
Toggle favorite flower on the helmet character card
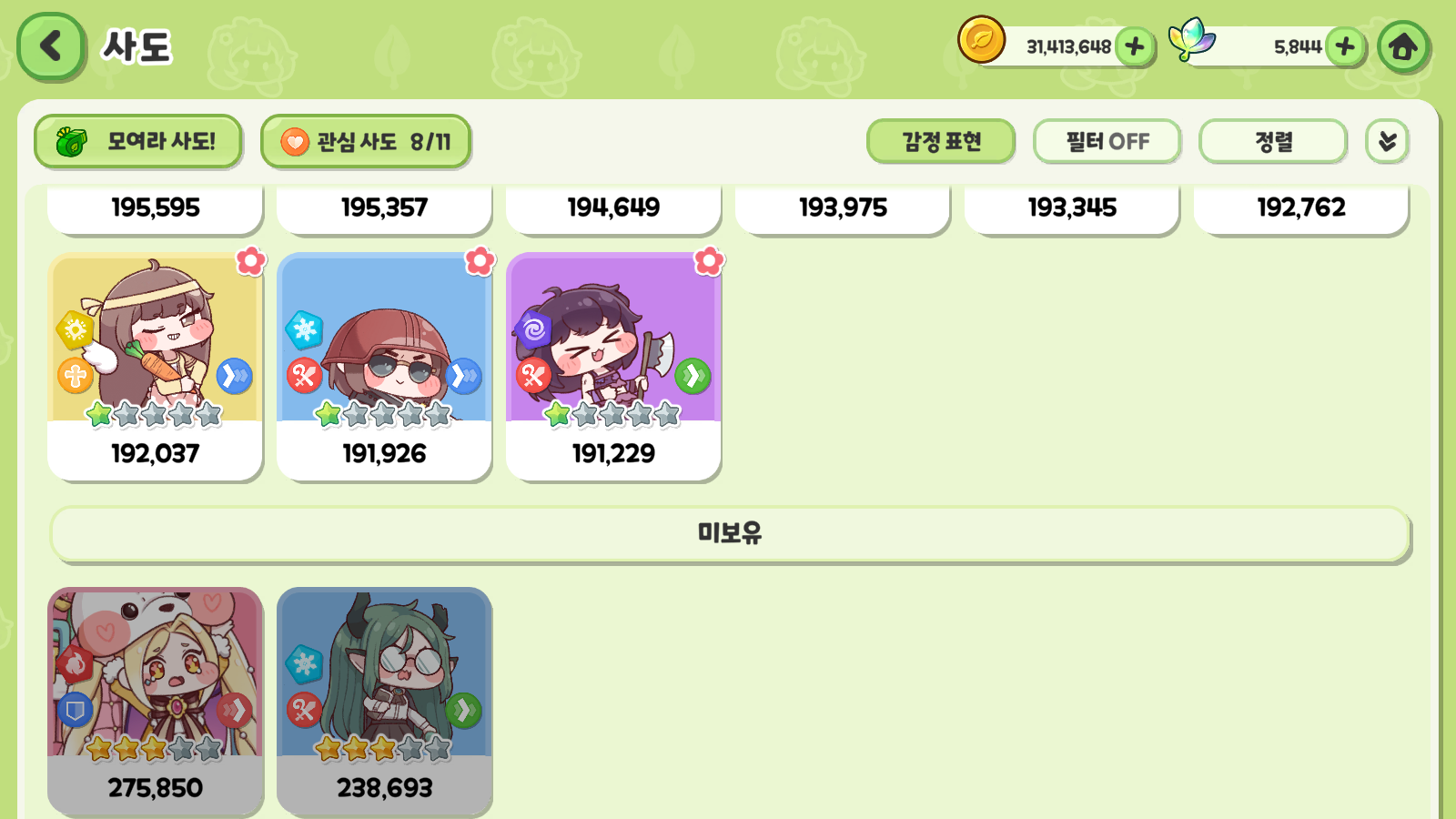tap(480, 261)
